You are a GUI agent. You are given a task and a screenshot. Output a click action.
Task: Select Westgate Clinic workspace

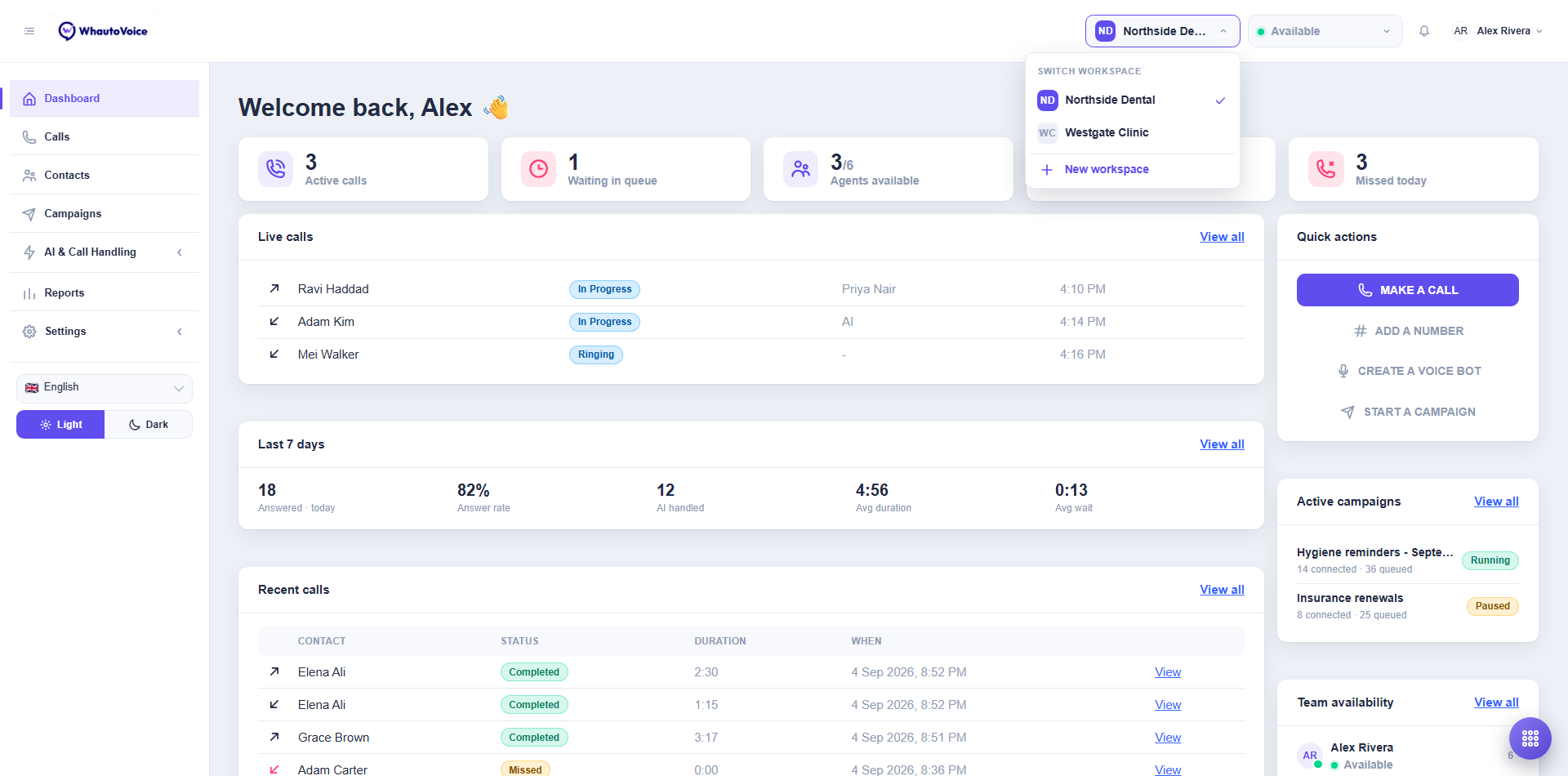[1132, 133]
